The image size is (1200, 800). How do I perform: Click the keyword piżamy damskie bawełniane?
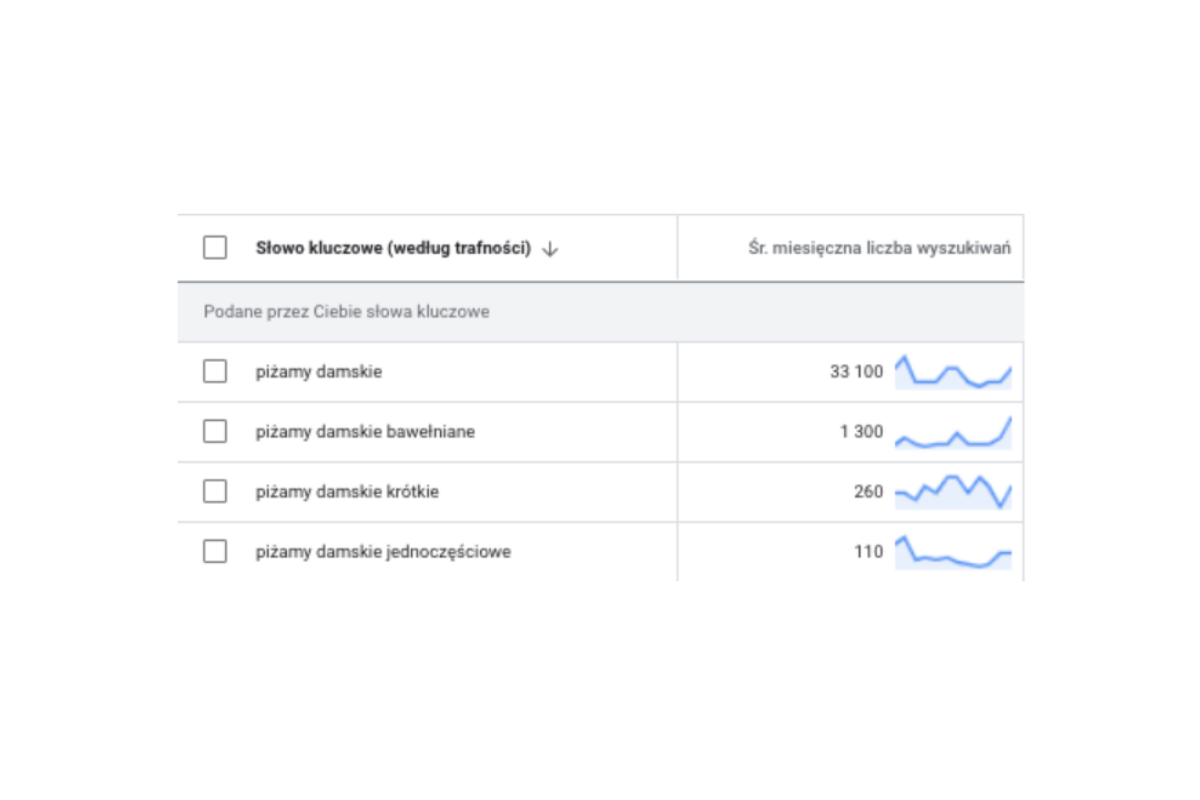click(x=365, y=432)
